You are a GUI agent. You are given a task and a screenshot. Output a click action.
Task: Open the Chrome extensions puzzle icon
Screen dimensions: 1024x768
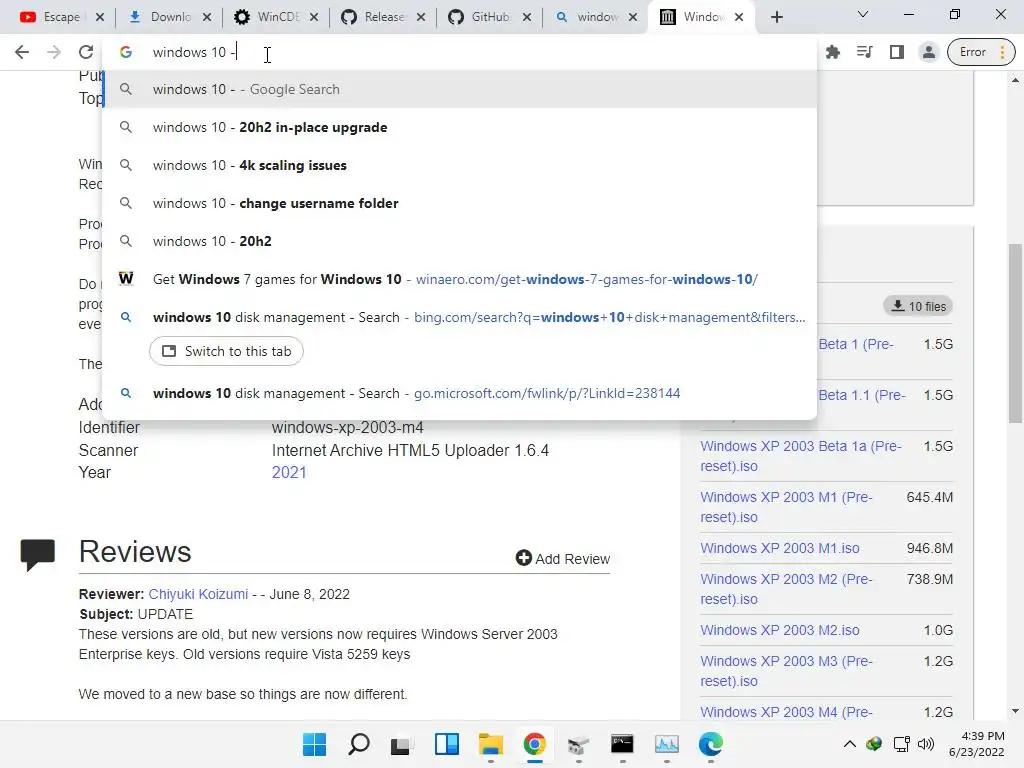(833, 52)
